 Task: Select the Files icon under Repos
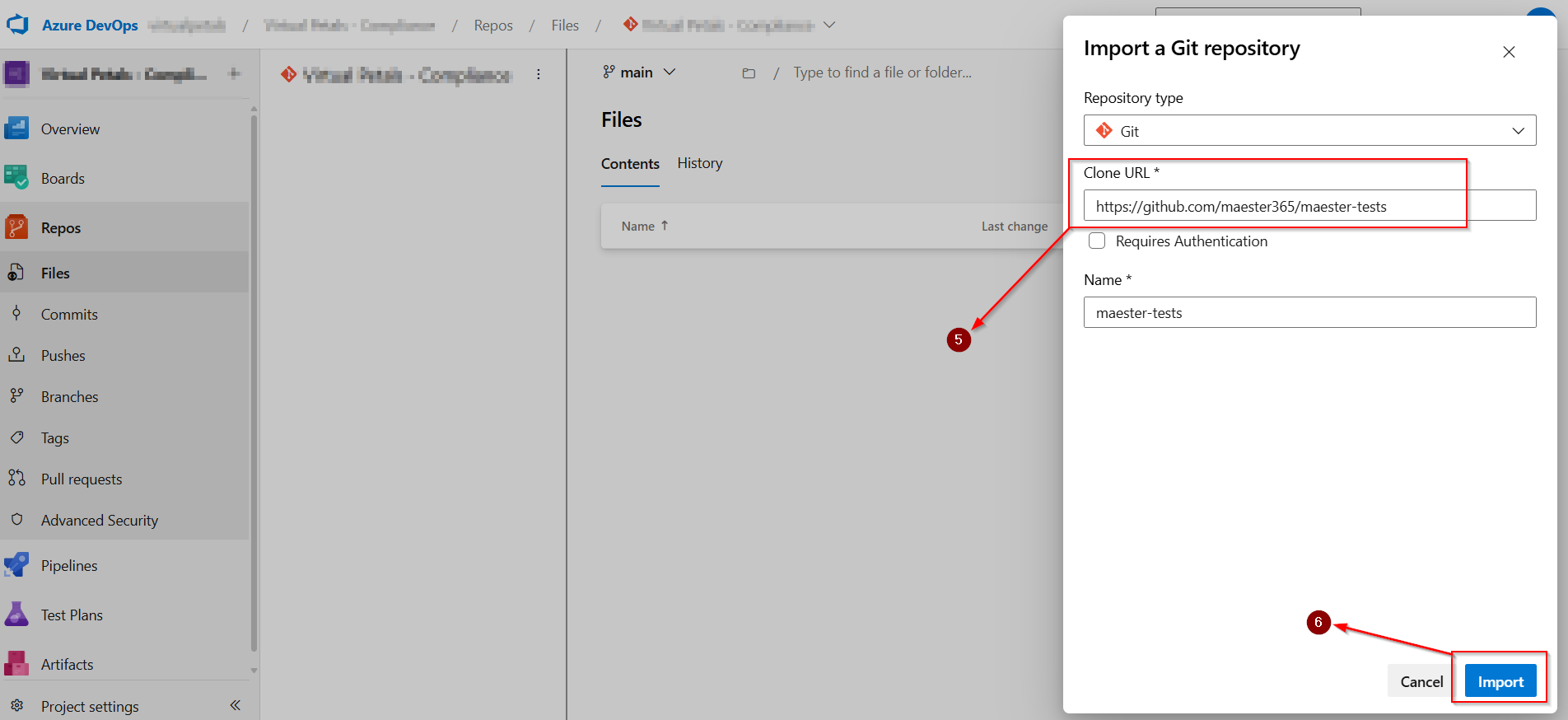(x=16, y=273)
